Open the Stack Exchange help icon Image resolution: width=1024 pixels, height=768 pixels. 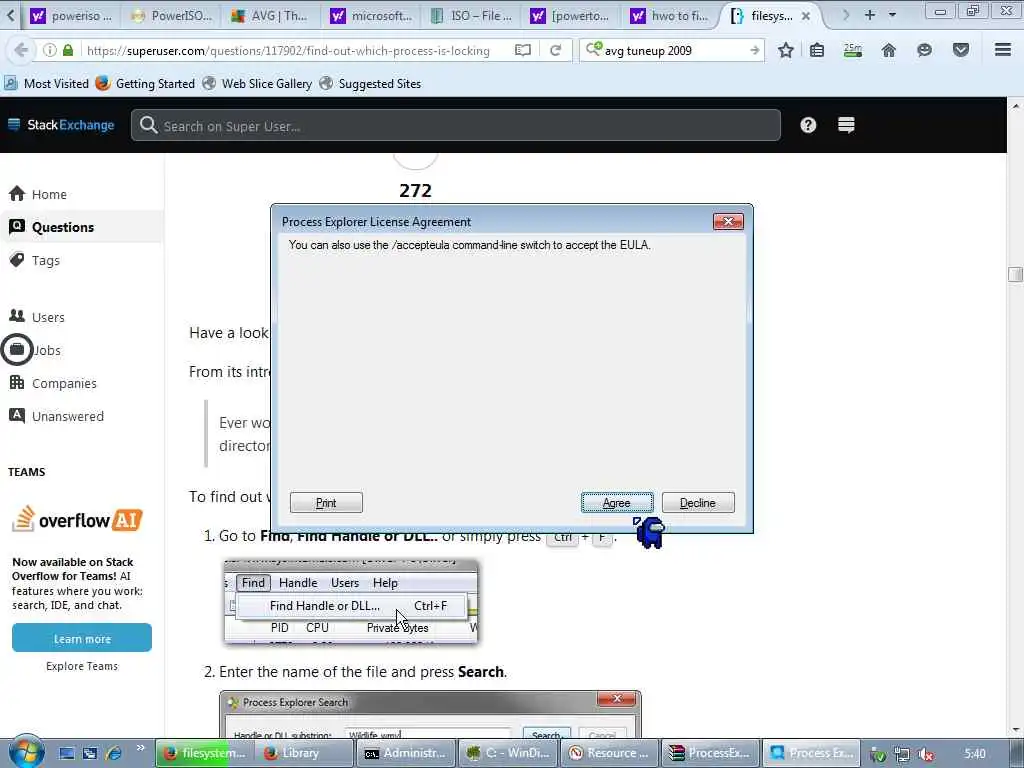pyautogui.click(x=808, y=125)
